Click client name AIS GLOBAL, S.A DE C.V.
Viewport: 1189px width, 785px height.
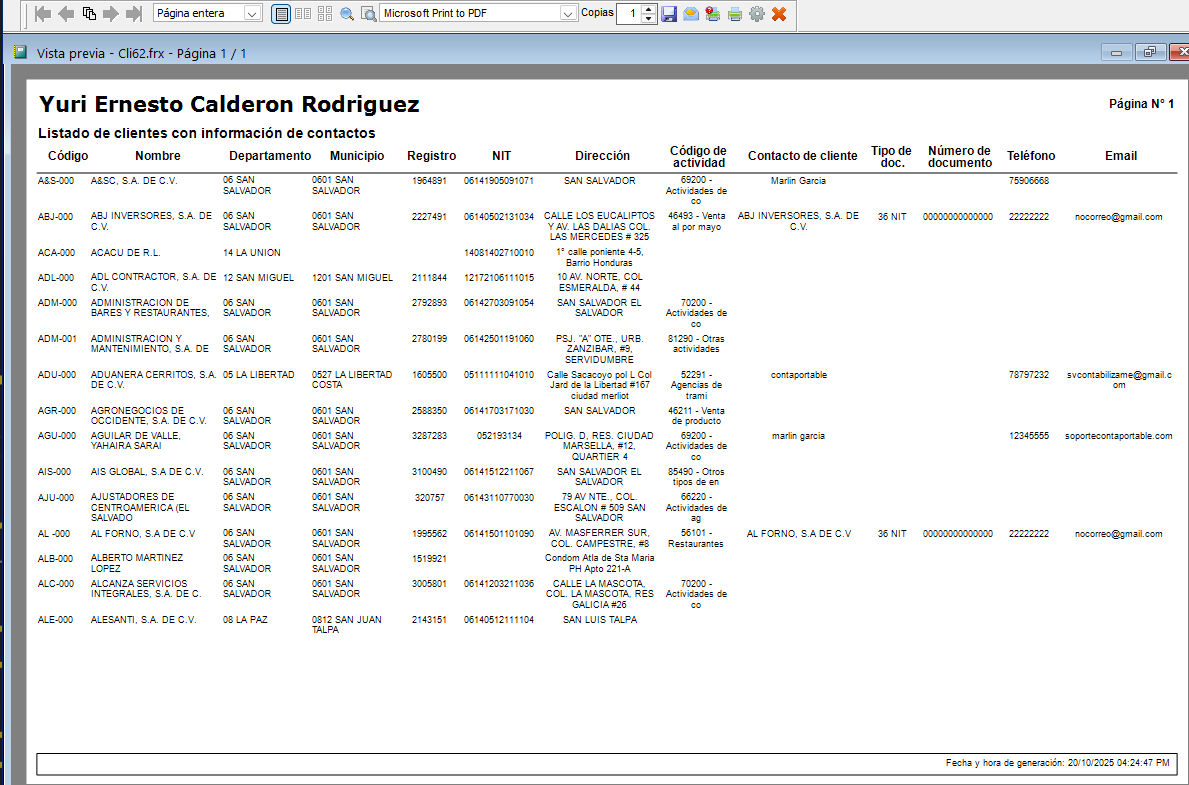(147, 472)
